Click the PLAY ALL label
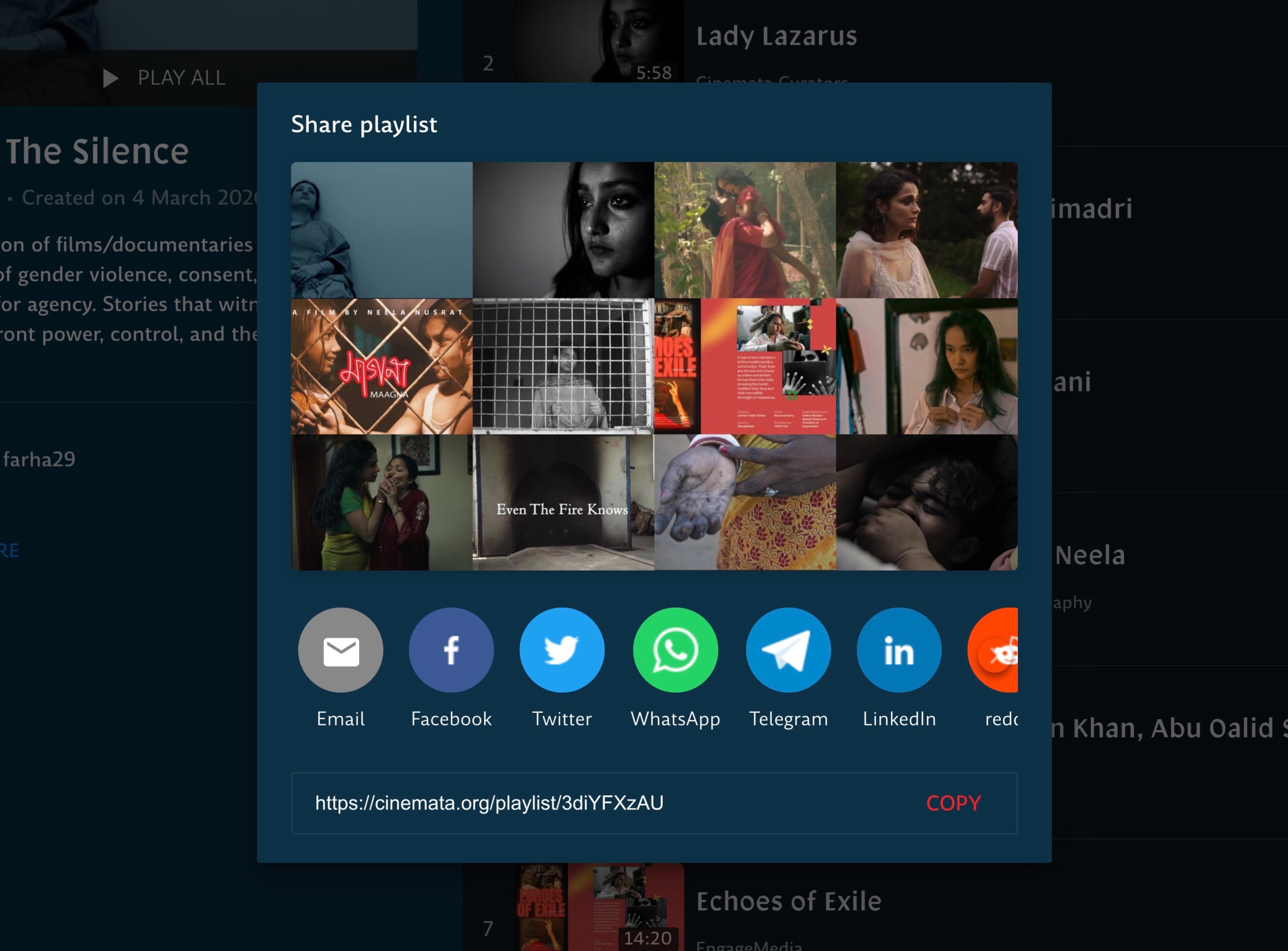This screenshot has height=951, width=1288. point(181,78)
